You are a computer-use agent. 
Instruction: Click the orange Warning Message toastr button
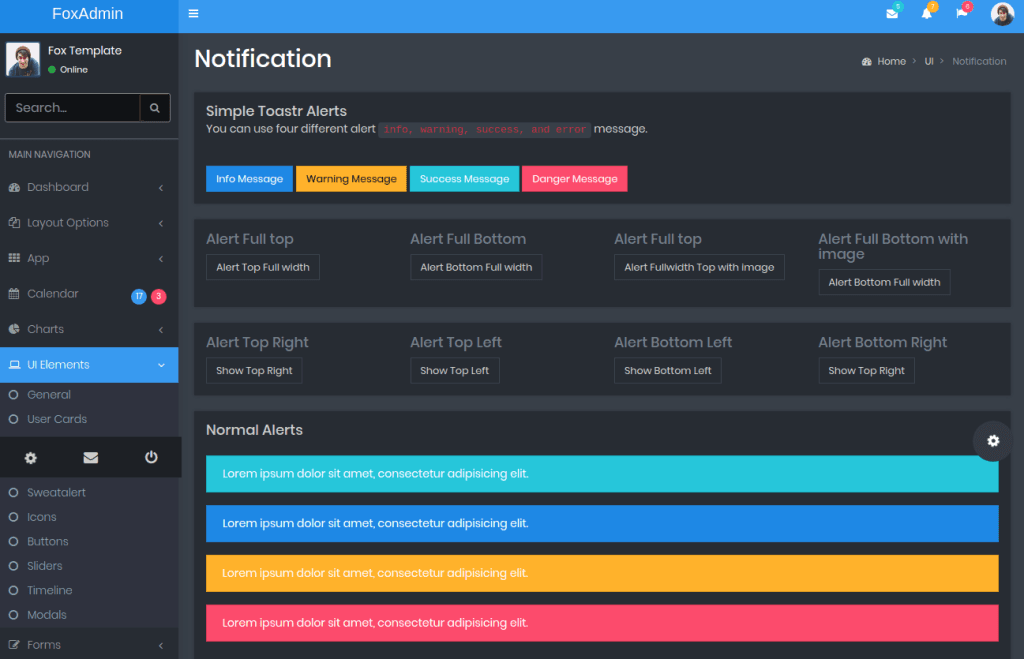pos(350,177)
